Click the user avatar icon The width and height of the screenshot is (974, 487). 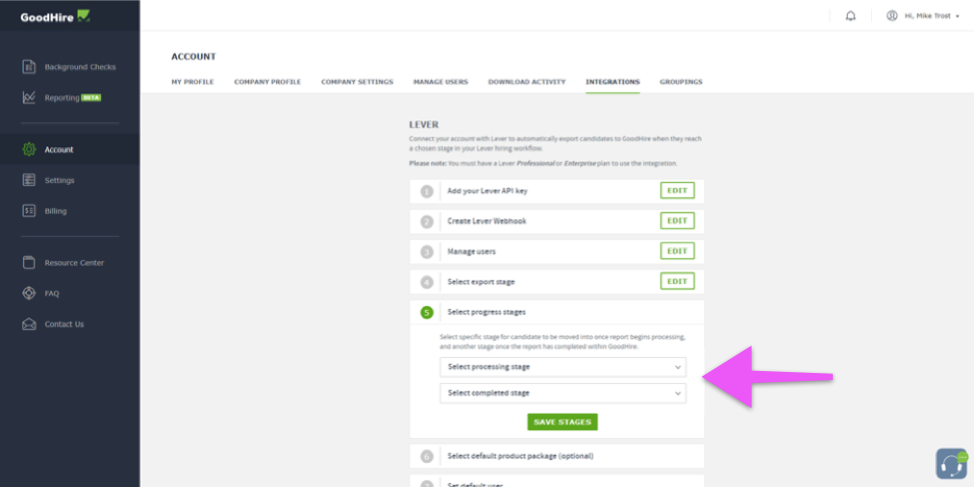click(x=892, y=16)
